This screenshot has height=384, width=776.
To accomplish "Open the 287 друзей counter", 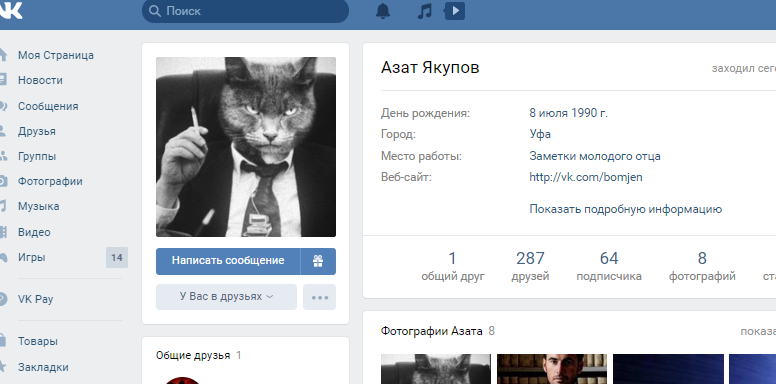I will 531,266.
